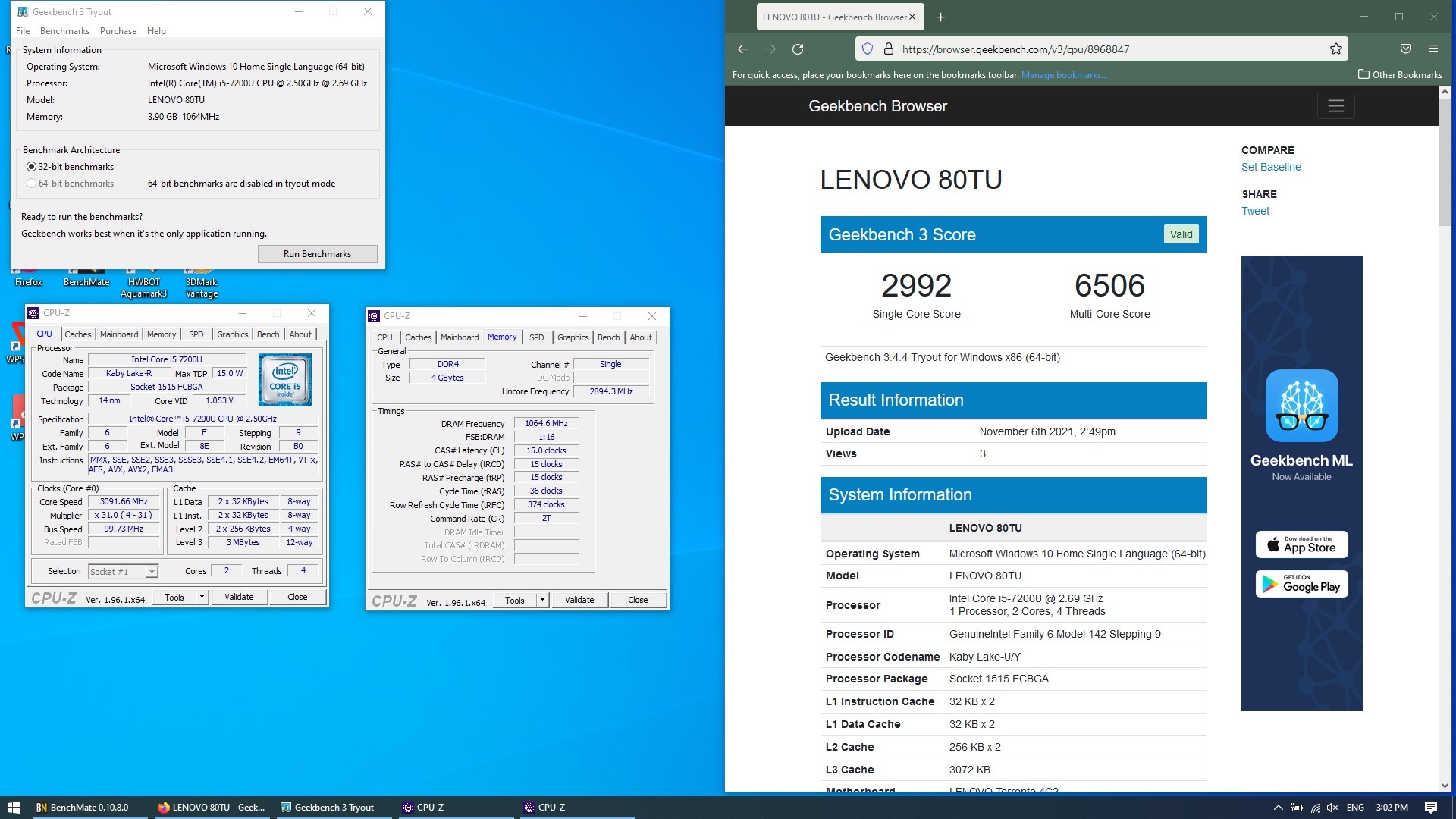This screenshot has height=819, width=1456.
Task: Switch to Caches tab in left CPU-Z window
Action: click(77, 334)
